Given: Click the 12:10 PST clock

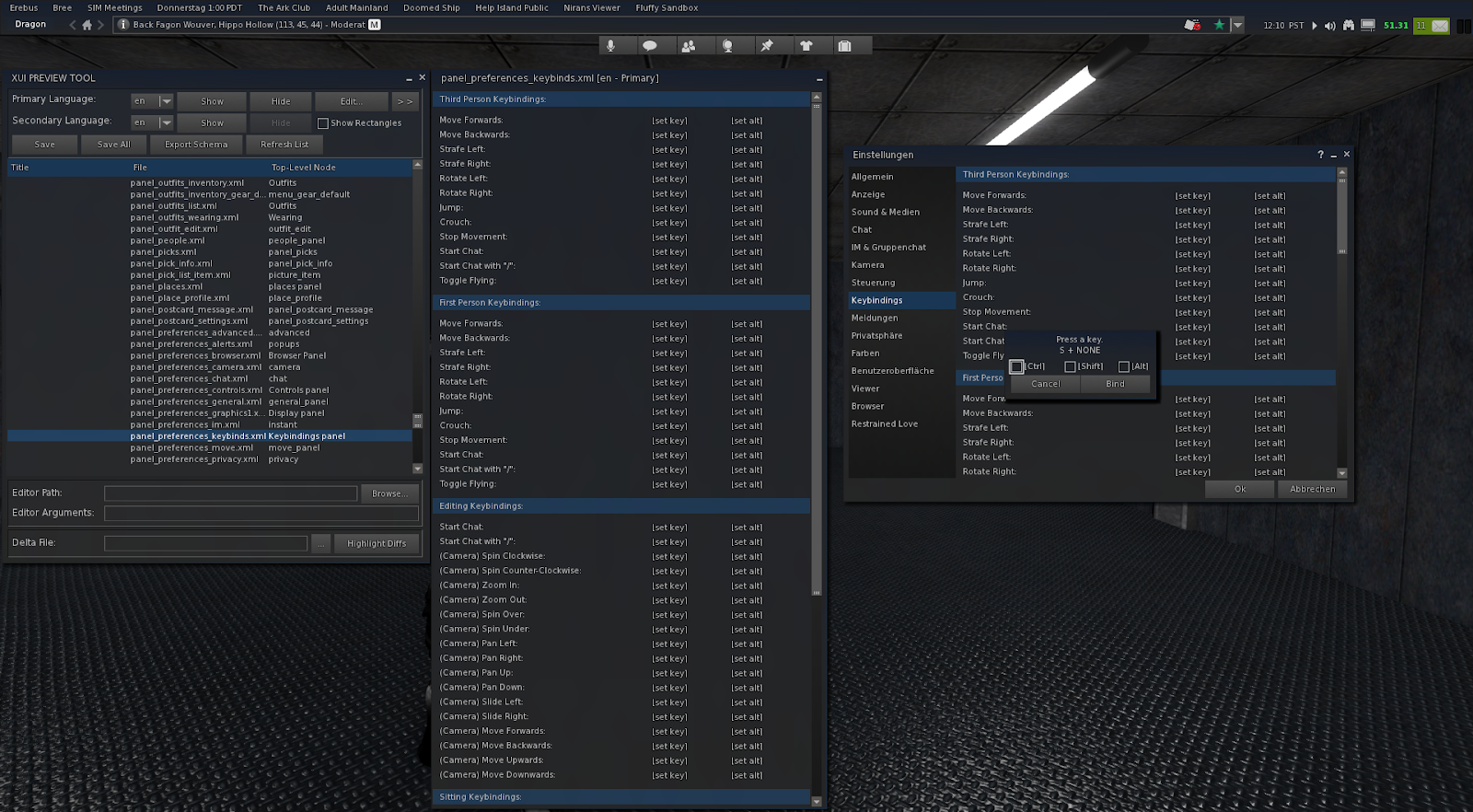Looking at the screenshot, I should tap(1283, 26).
